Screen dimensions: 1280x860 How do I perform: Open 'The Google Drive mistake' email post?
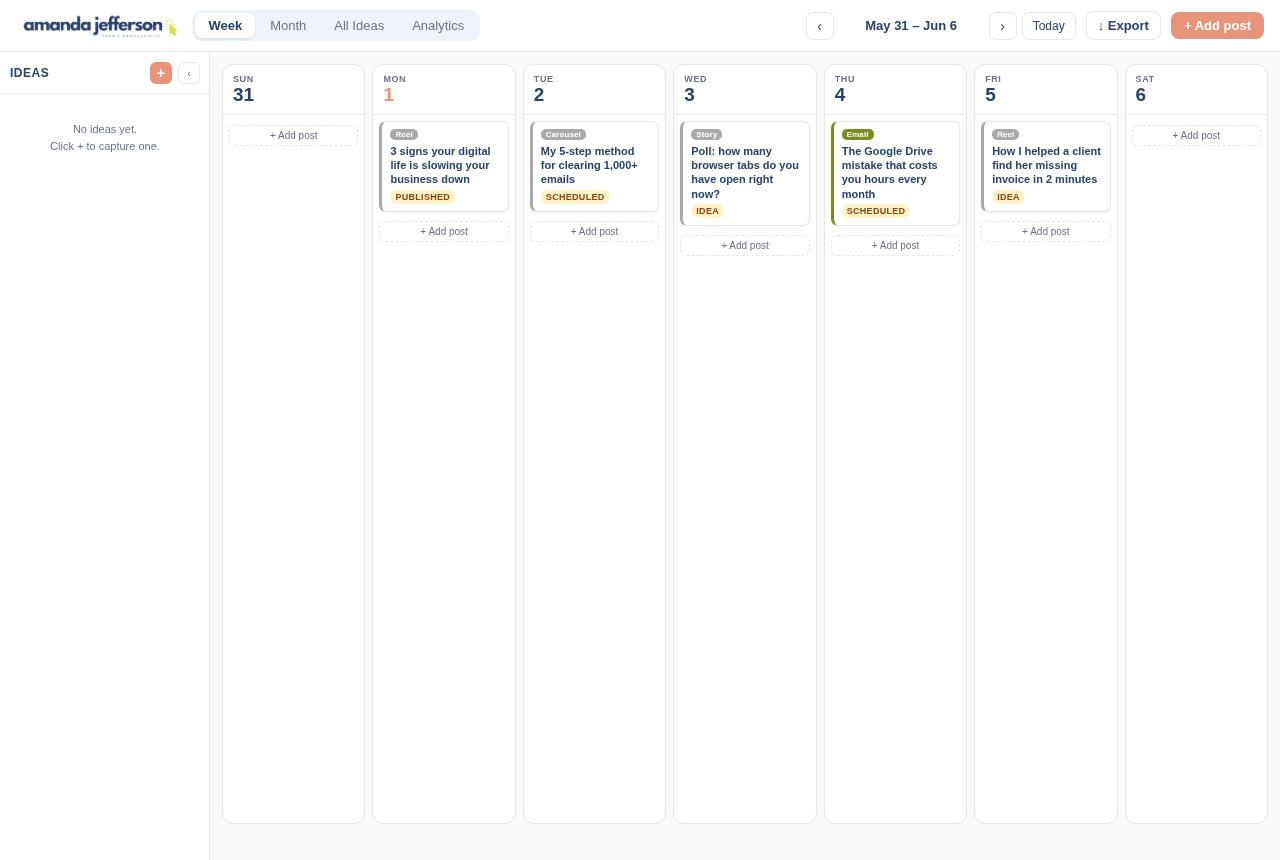pyautogui.click(x=895, y=173)
